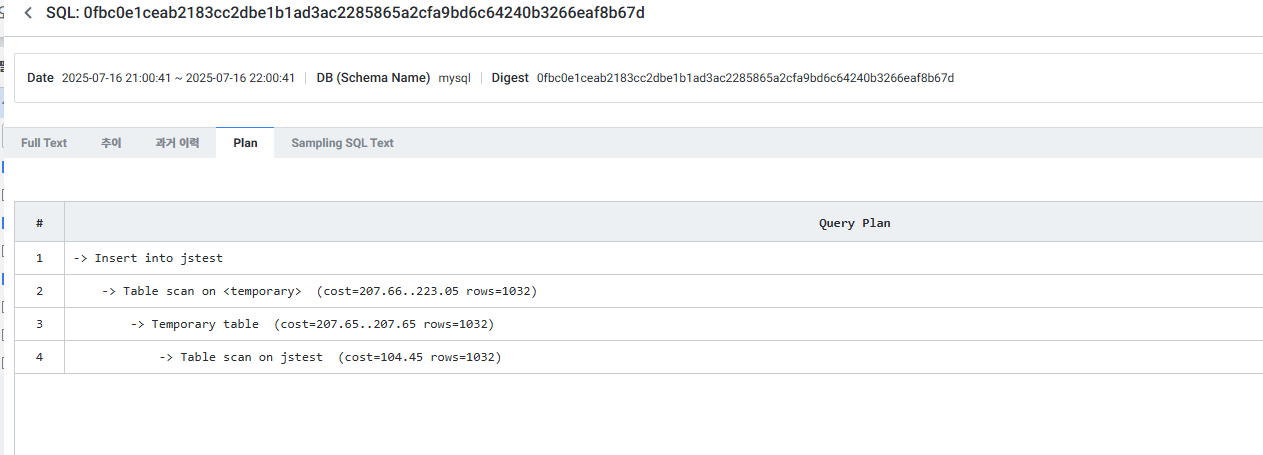
Task: Click the active Plan tab
Action: [245, 143]
